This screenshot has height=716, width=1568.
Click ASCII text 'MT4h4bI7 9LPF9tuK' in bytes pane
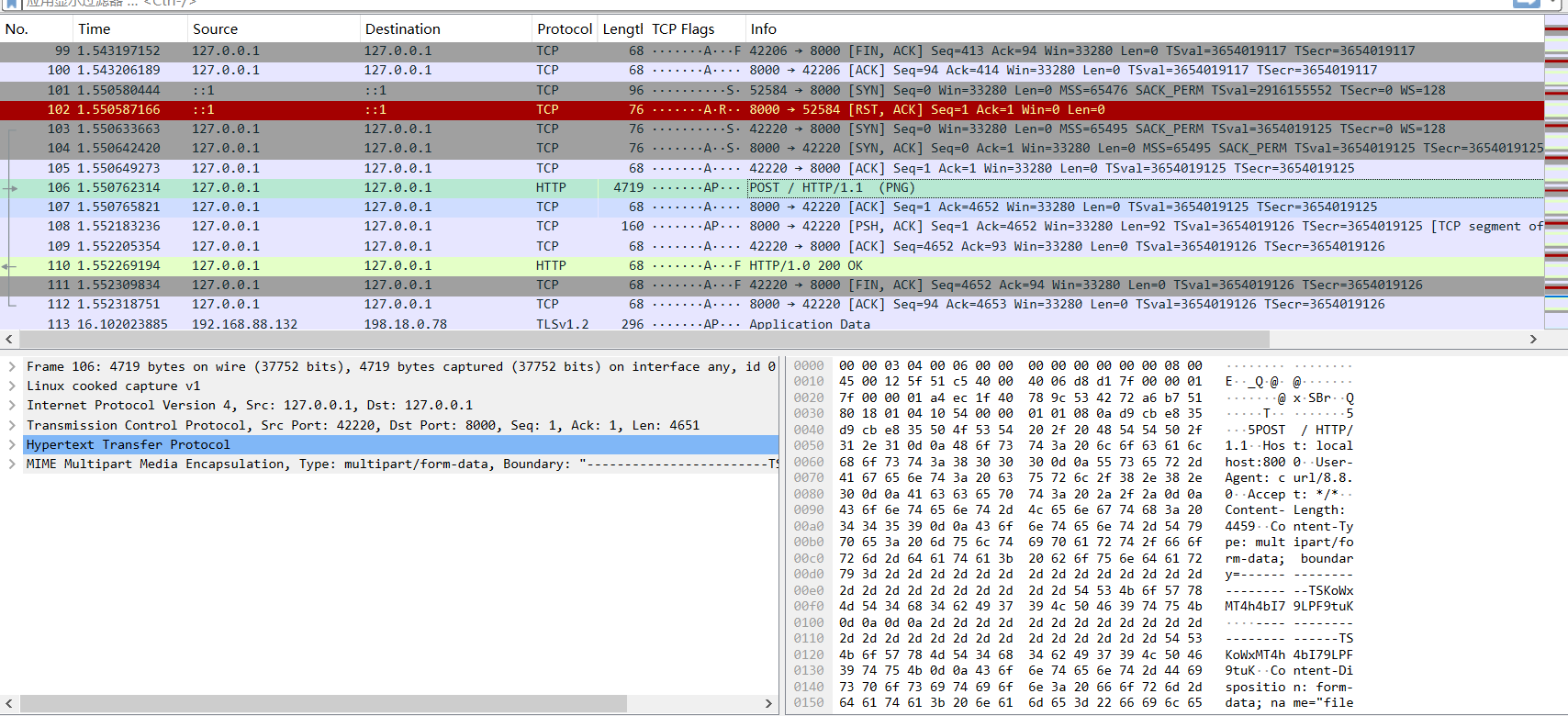pyautogui.click(x=1289, y=606)
